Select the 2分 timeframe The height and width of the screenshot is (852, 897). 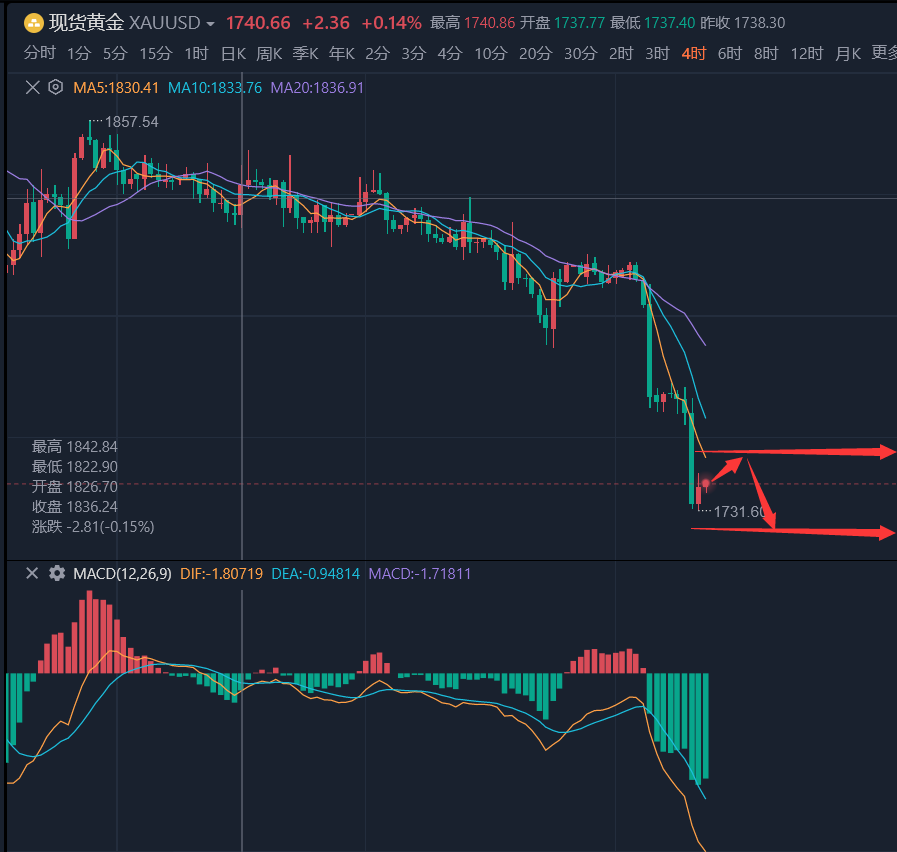click(378, 53)
